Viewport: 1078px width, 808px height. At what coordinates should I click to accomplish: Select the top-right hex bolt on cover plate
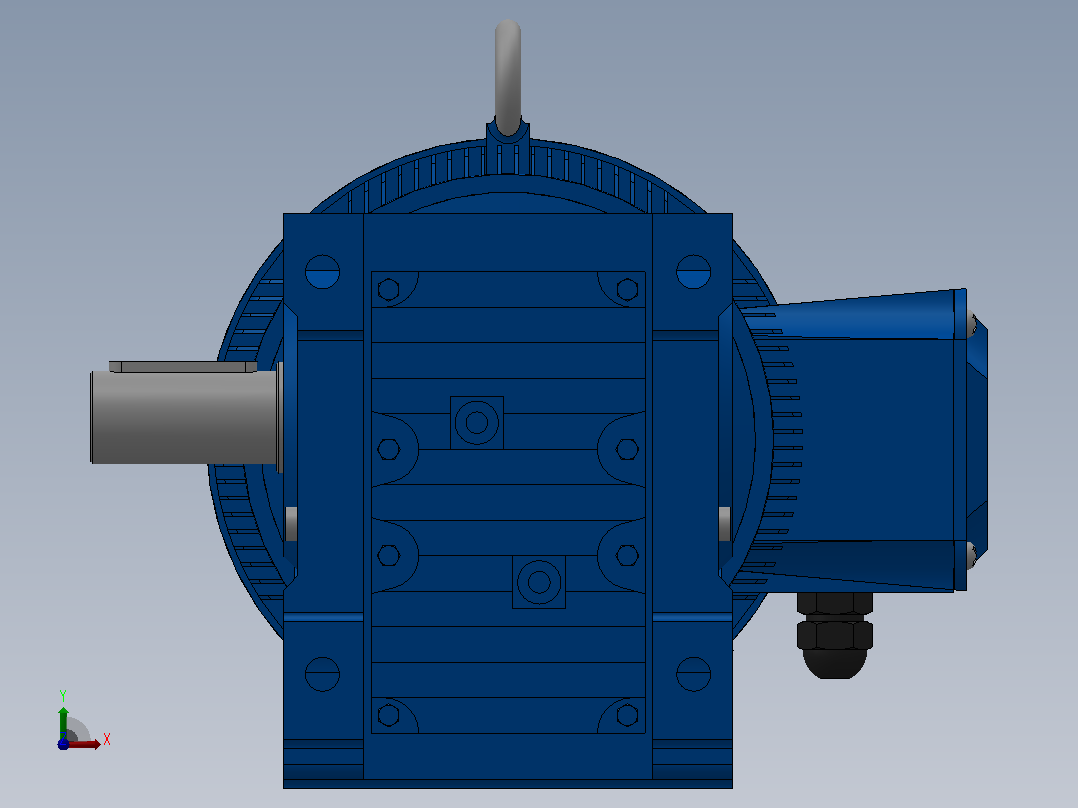pos(627,290)
